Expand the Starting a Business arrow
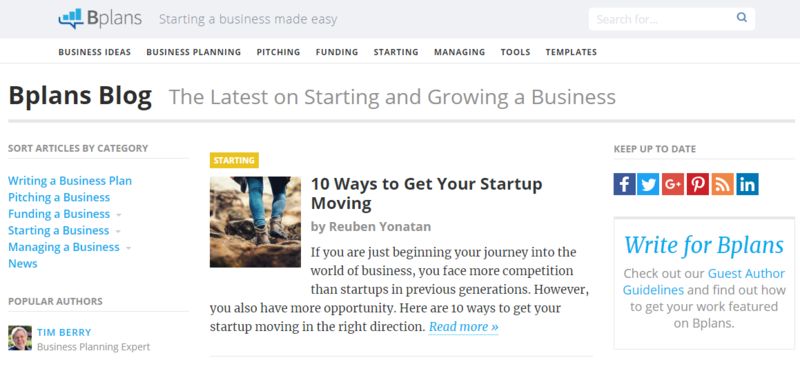This screenshot has height=371, width=800. coord(118,231)
